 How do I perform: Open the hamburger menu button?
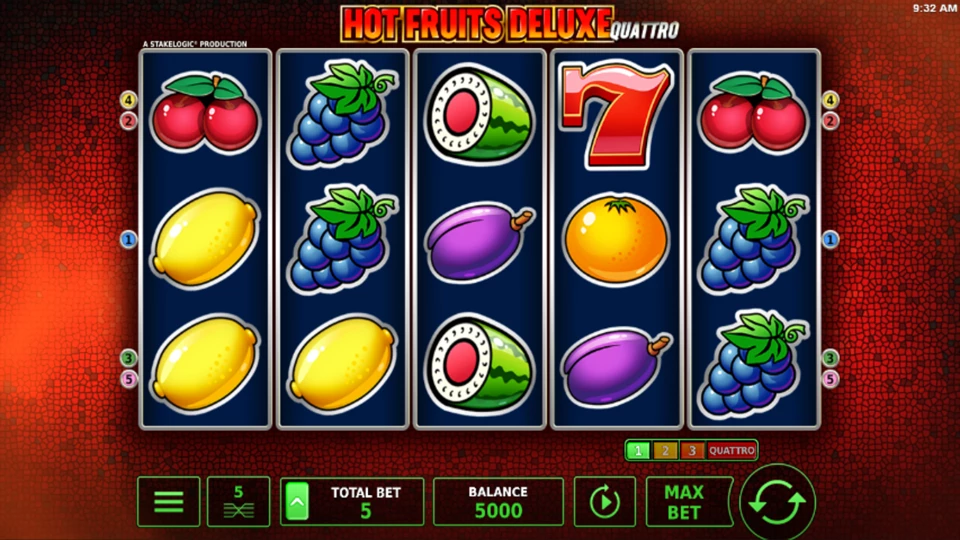click(x=168, y=501)
